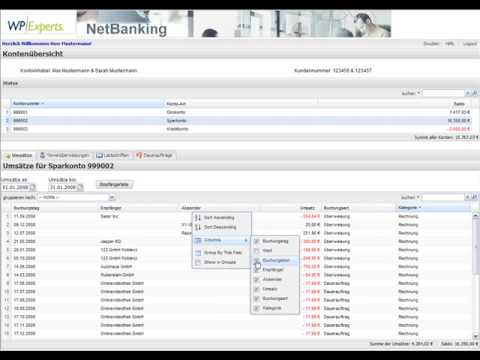Screen dimensions: 480x360
Task: Select transaction row with Empfänger Autohaus GmbH
Action: tap(238, 267)
